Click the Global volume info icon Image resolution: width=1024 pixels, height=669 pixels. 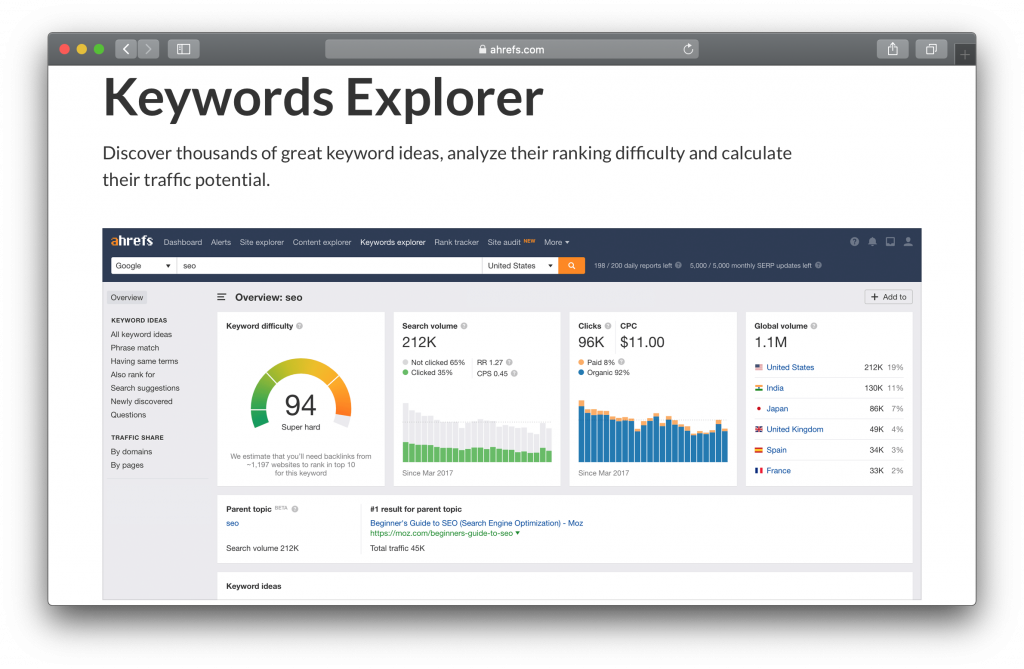814,326
